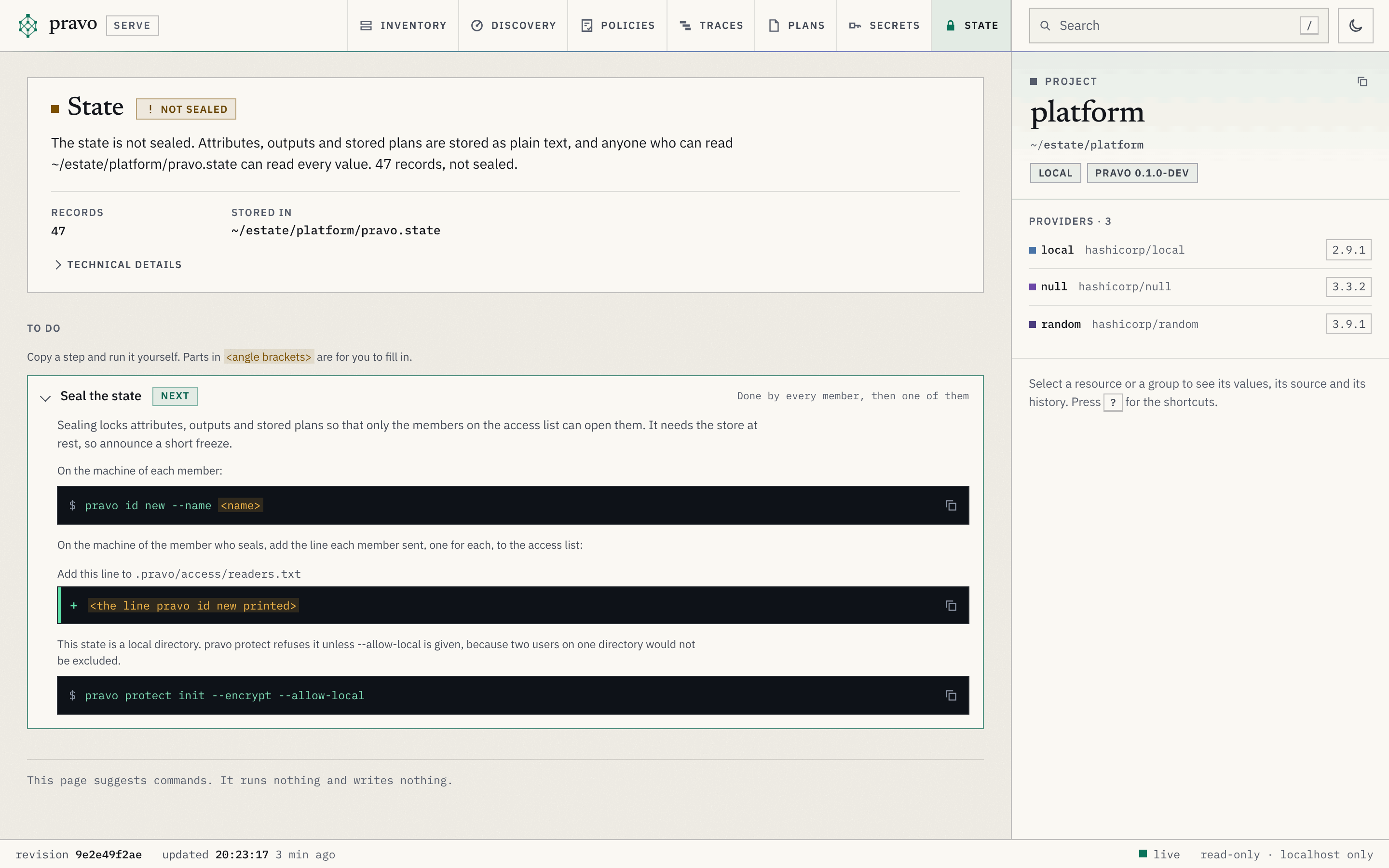Click the slash shortcut key badge

1308,26
